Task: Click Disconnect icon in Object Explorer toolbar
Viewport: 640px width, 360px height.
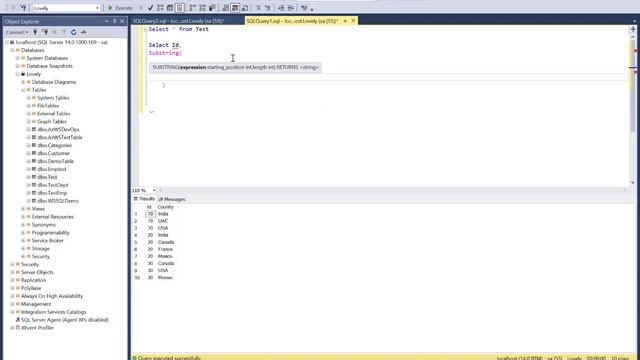Action: pyautogui.click(x=45, y=32)
